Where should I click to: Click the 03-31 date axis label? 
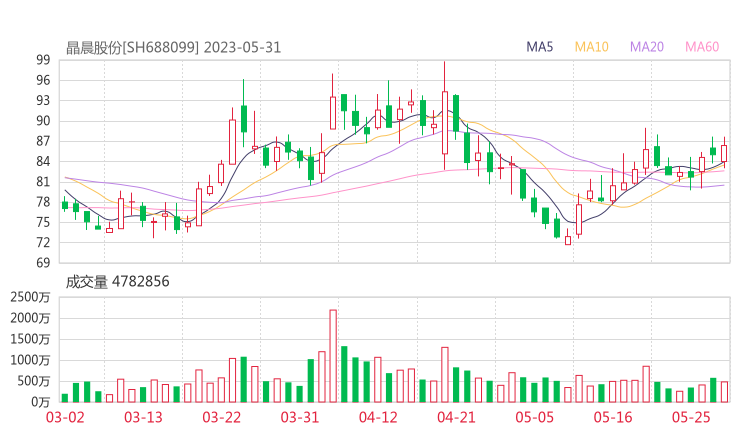[x=300, y=417]
